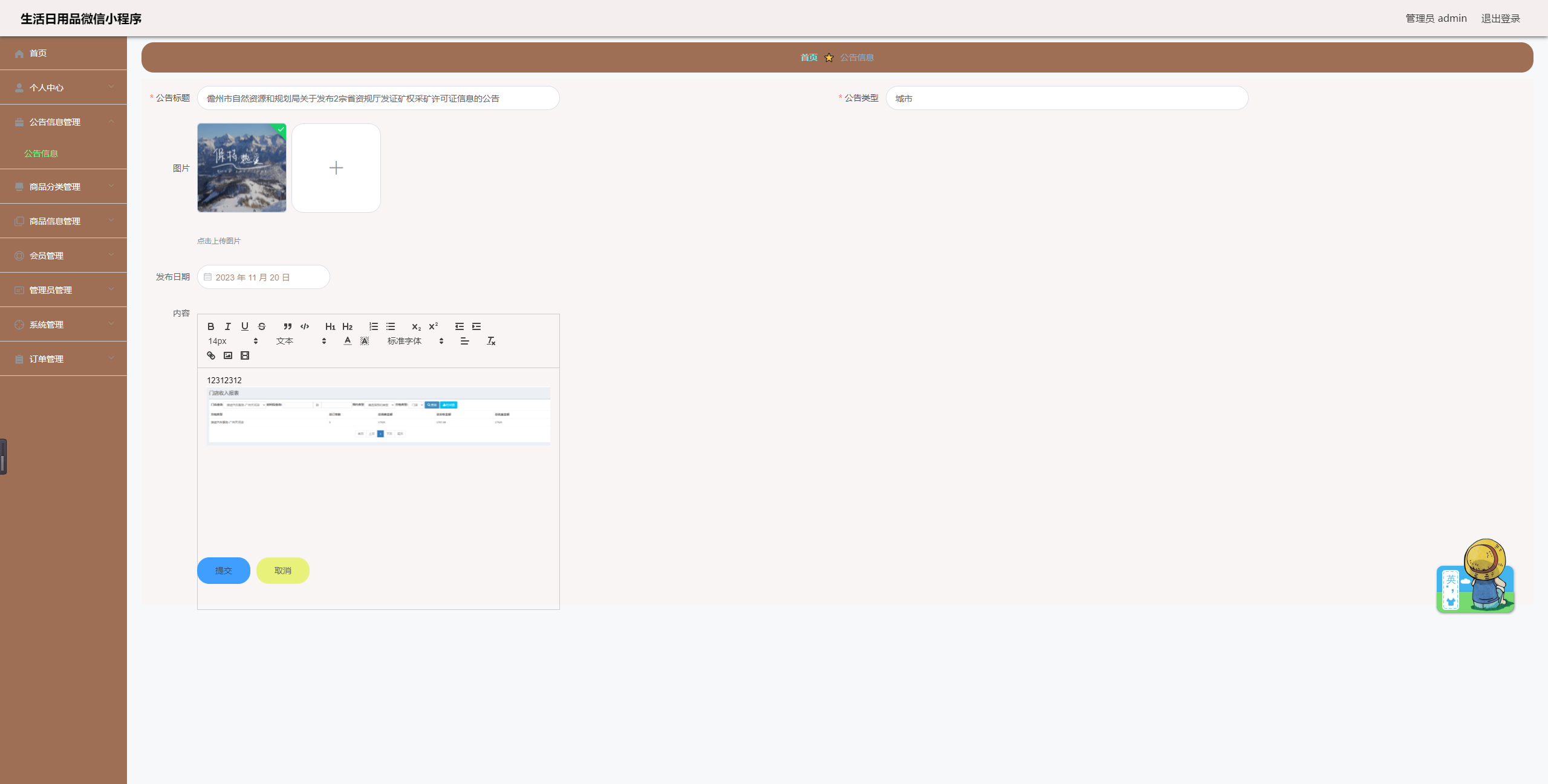The width and height of the screenshot is (1548, 784).
Task: Click the cartoon input-method widget
Action: pyautogui.click(x=1475, y=576)
